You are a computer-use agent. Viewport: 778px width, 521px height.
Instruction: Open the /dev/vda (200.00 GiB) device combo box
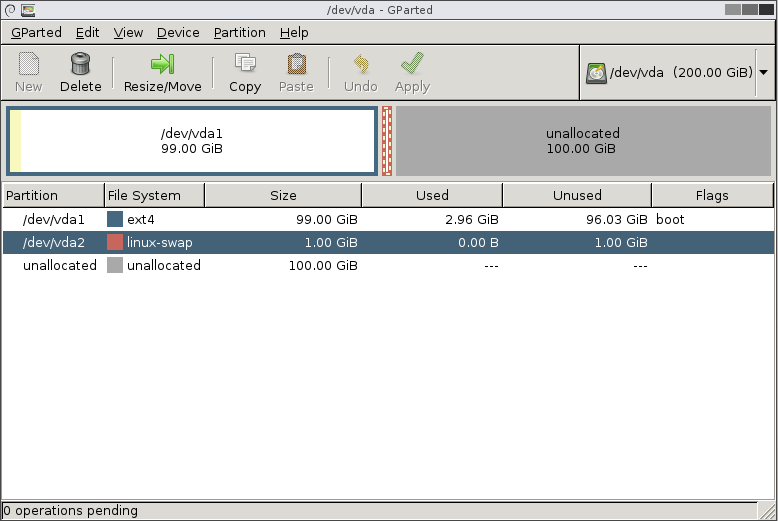pyautogui.click(x=677, y=72)
